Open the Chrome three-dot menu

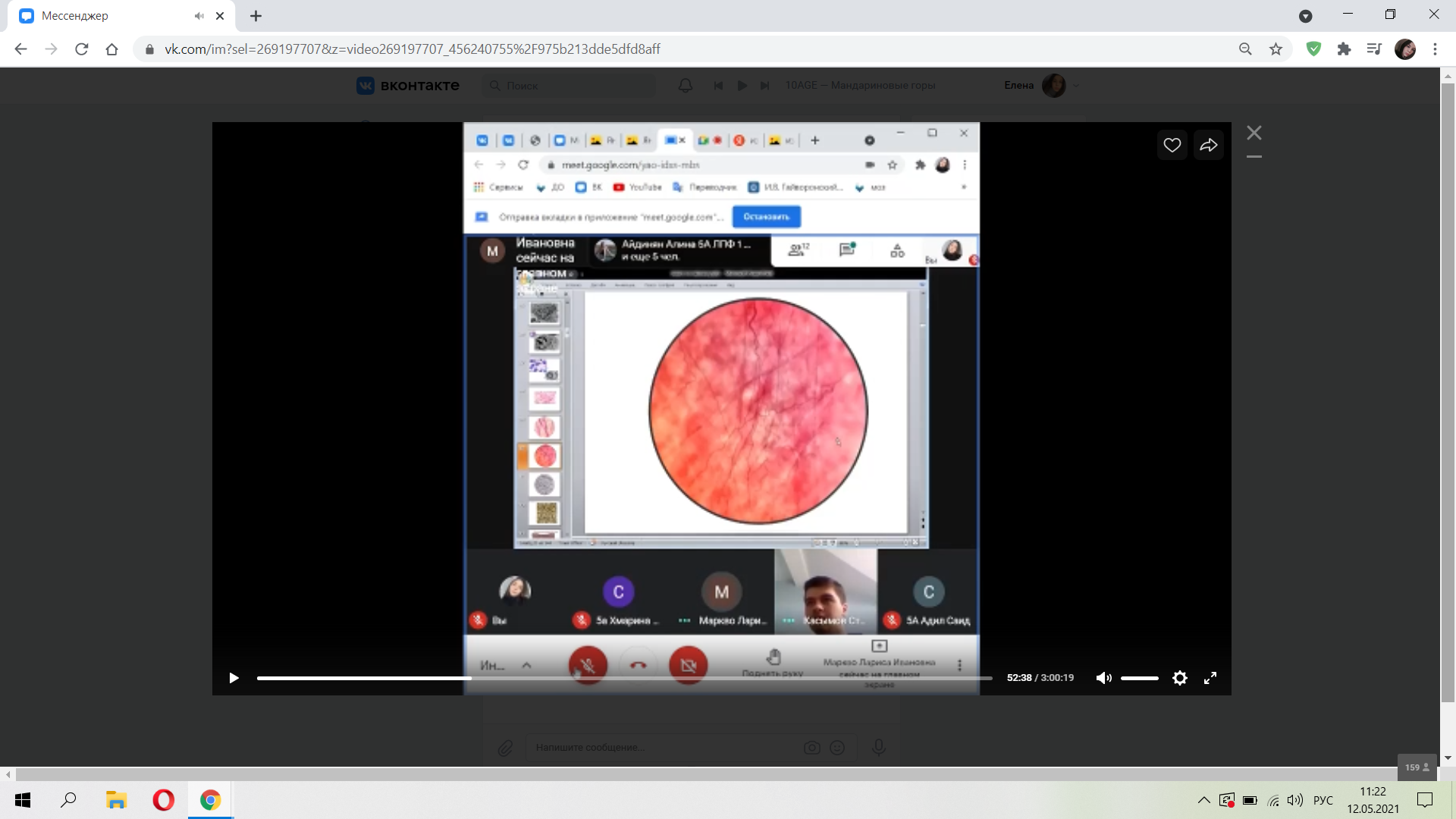tap(1435, 49)
